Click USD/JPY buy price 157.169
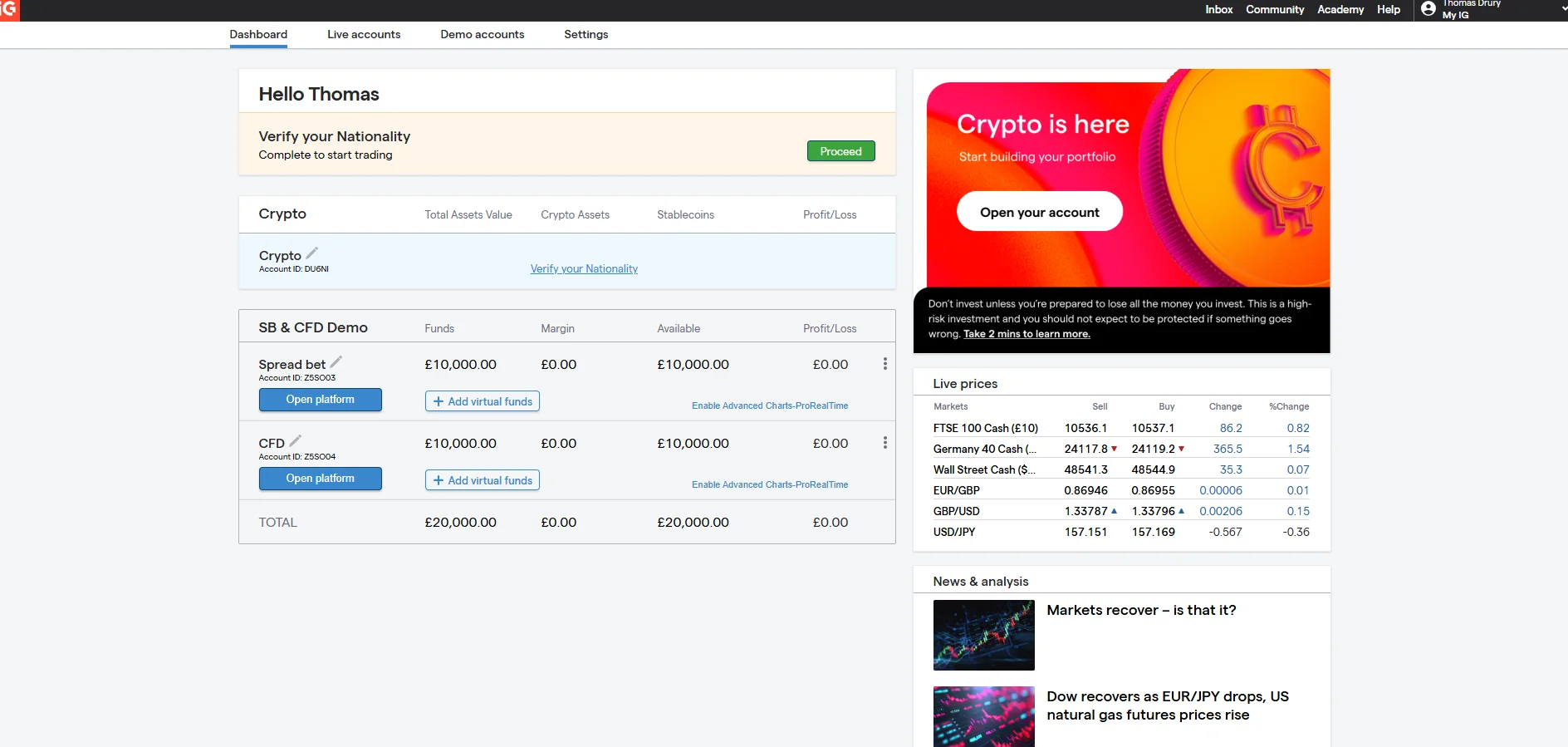Screen dimensions: 1568x747 (1154, 532)
